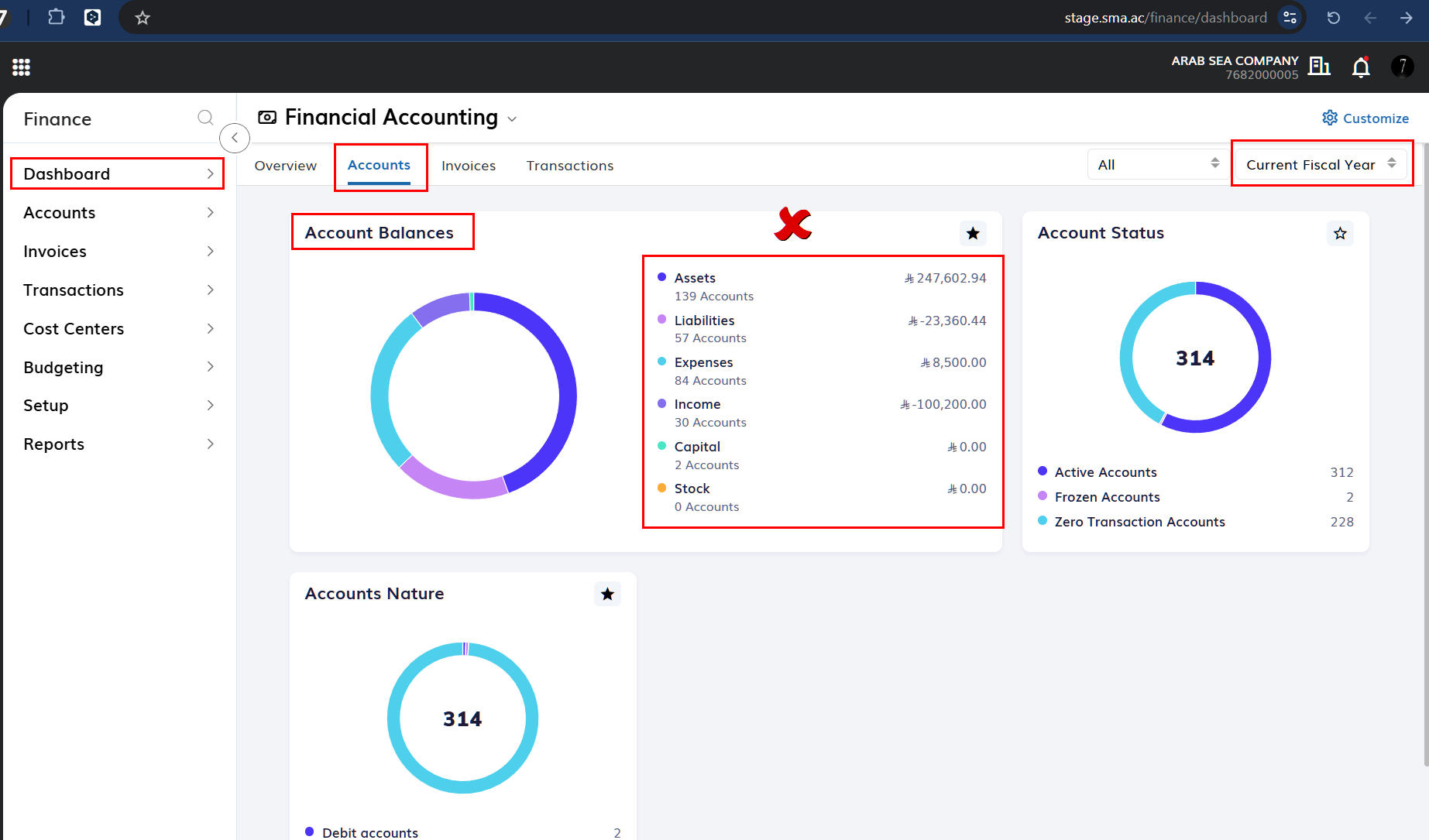Unfavorite the Accounts Nature card star
Screen dimensions: 1429x840
608,594
